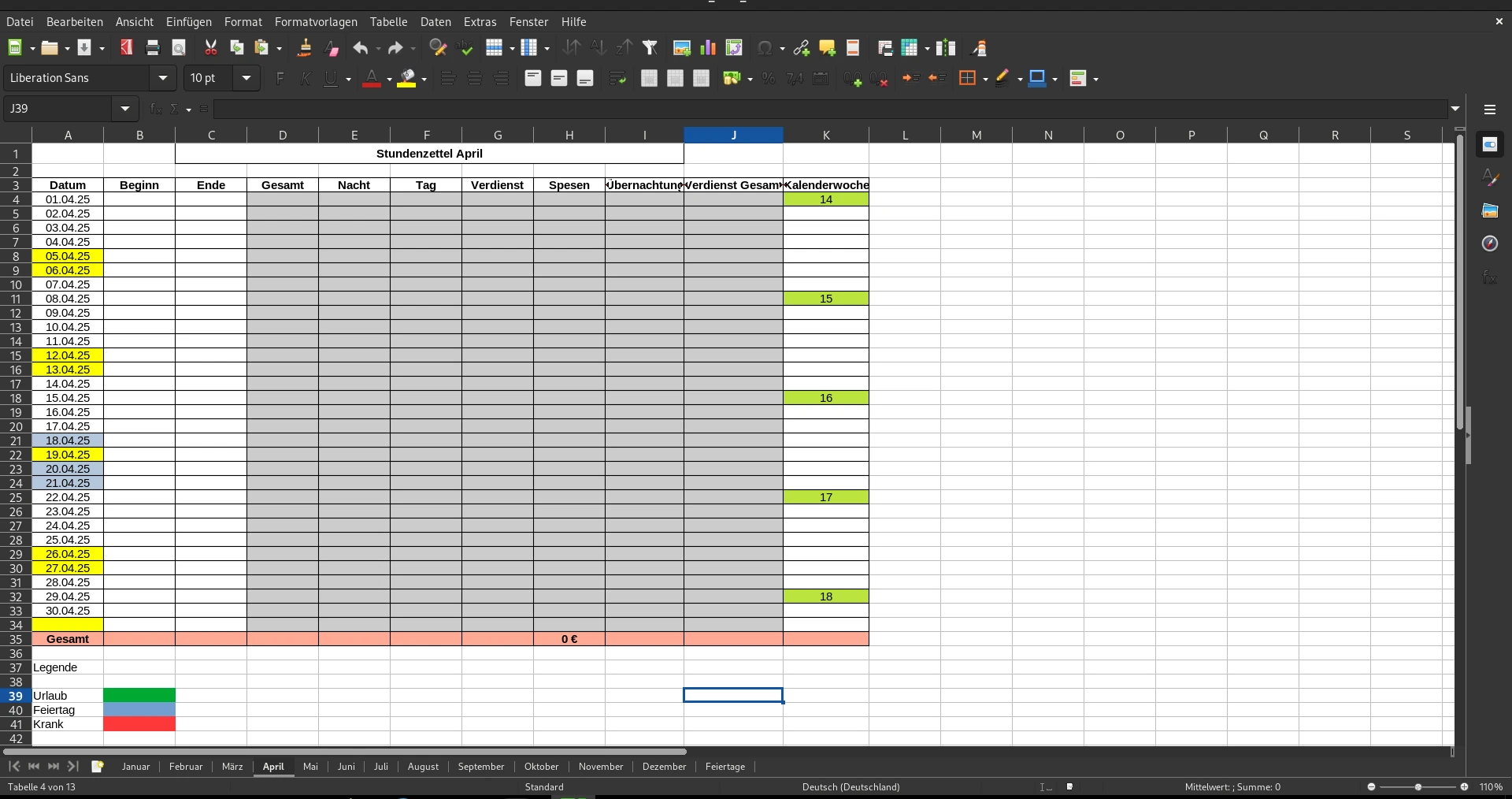Toggle center horizontal alignment
The height and width of the screenshot is (799, 1512).
pyautogui.click(x=474, y=78)
